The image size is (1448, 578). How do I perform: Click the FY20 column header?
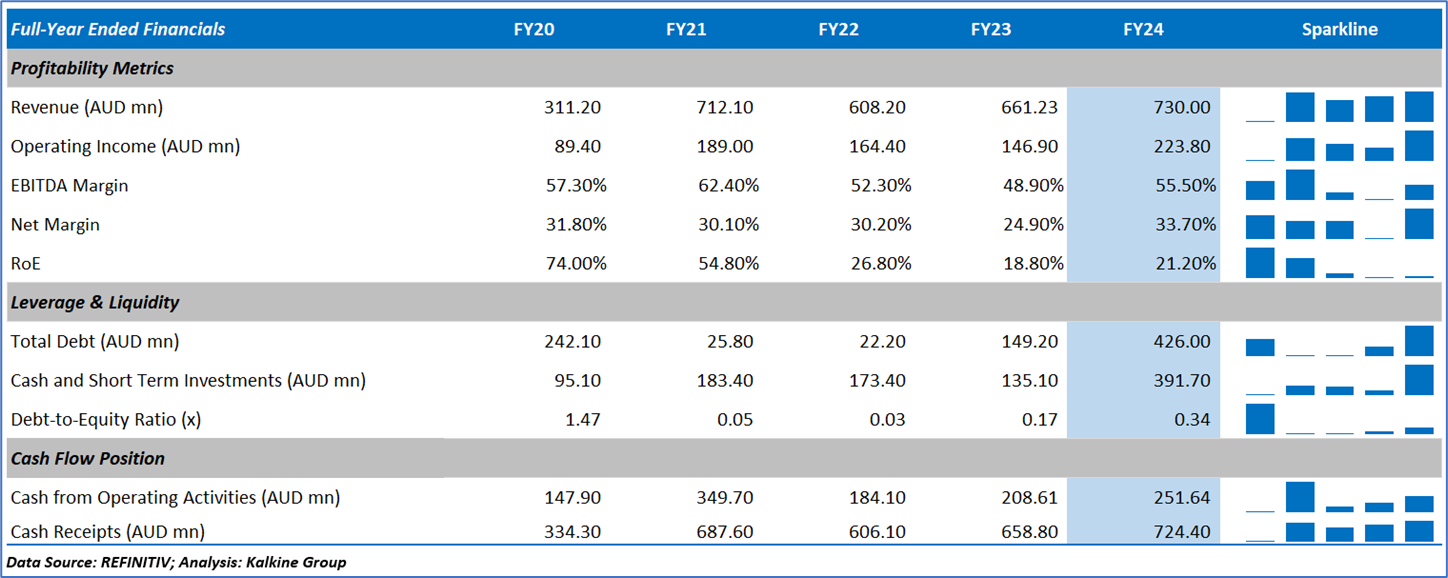coord(534,29)
